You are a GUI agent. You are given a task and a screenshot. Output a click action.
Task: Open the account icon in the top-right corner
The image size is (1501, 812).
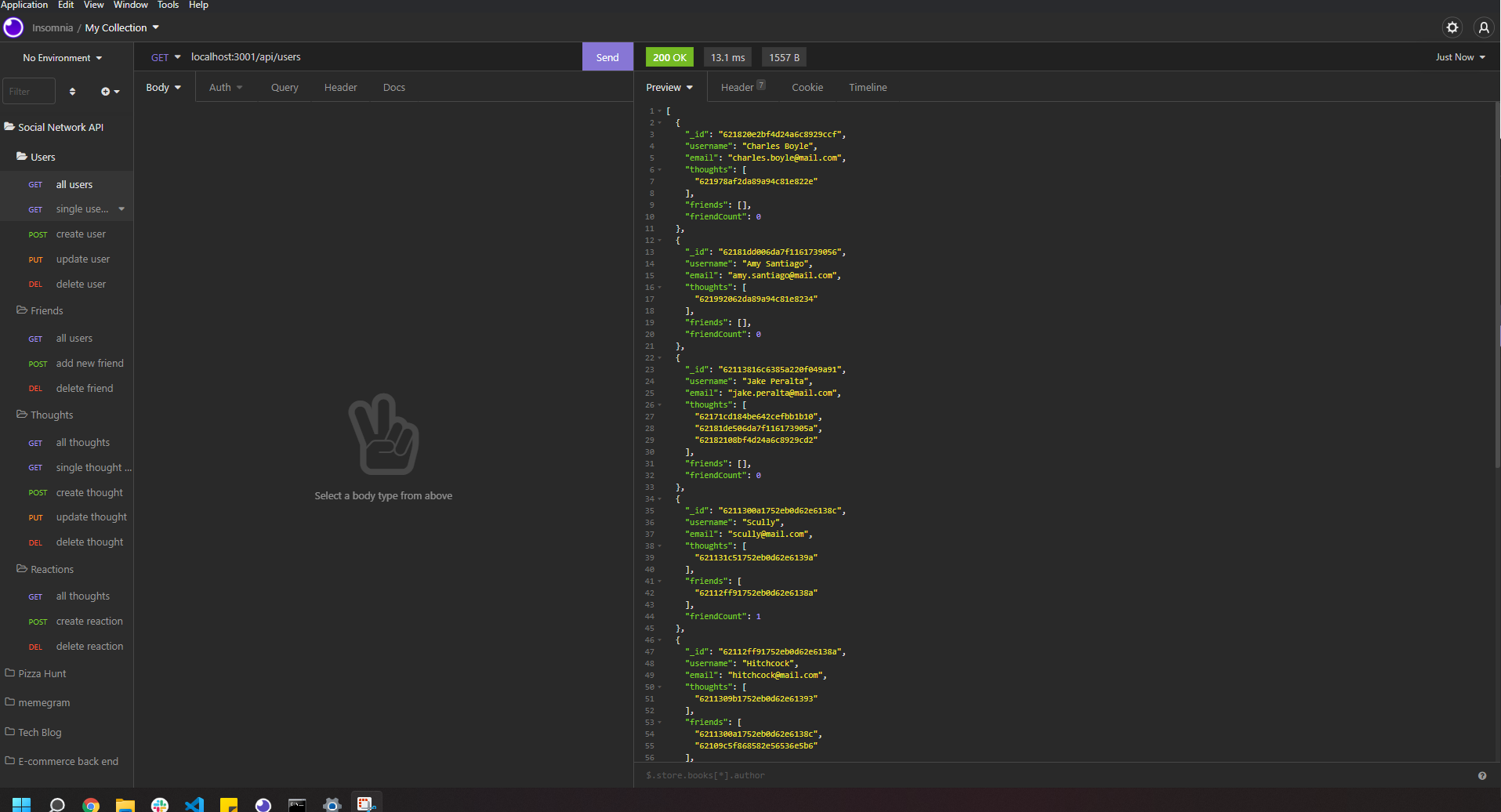(x=1483, y=27)
